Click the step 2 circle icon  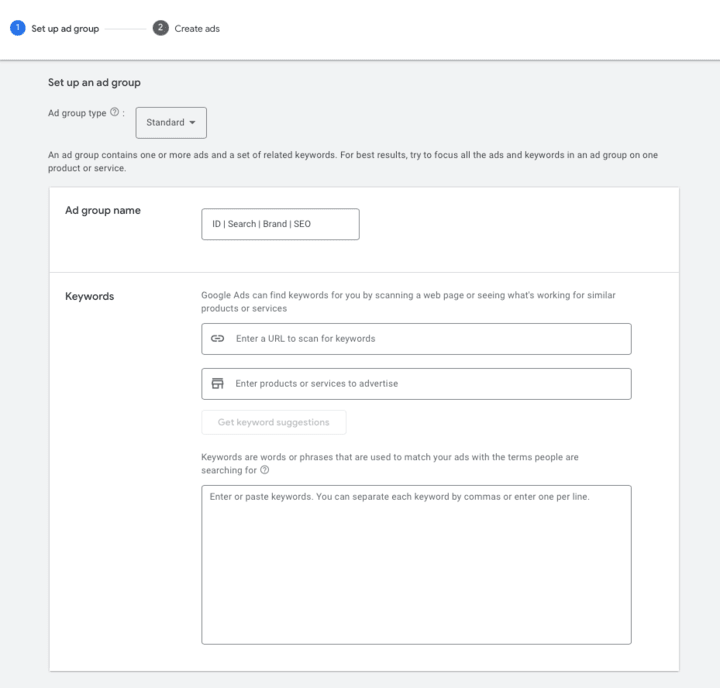[x=160, y=28]
